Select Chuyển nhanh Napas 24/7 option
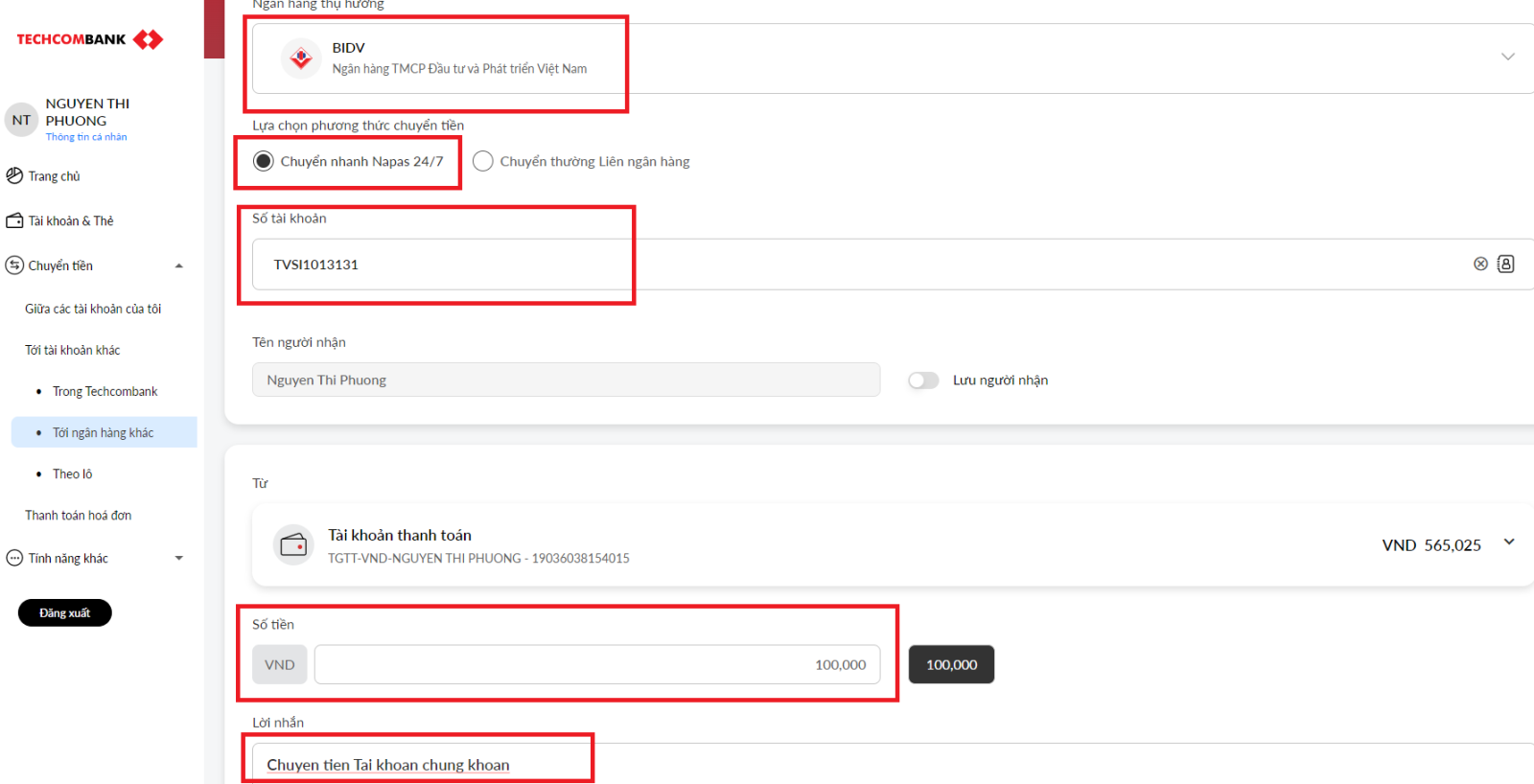 264,161
